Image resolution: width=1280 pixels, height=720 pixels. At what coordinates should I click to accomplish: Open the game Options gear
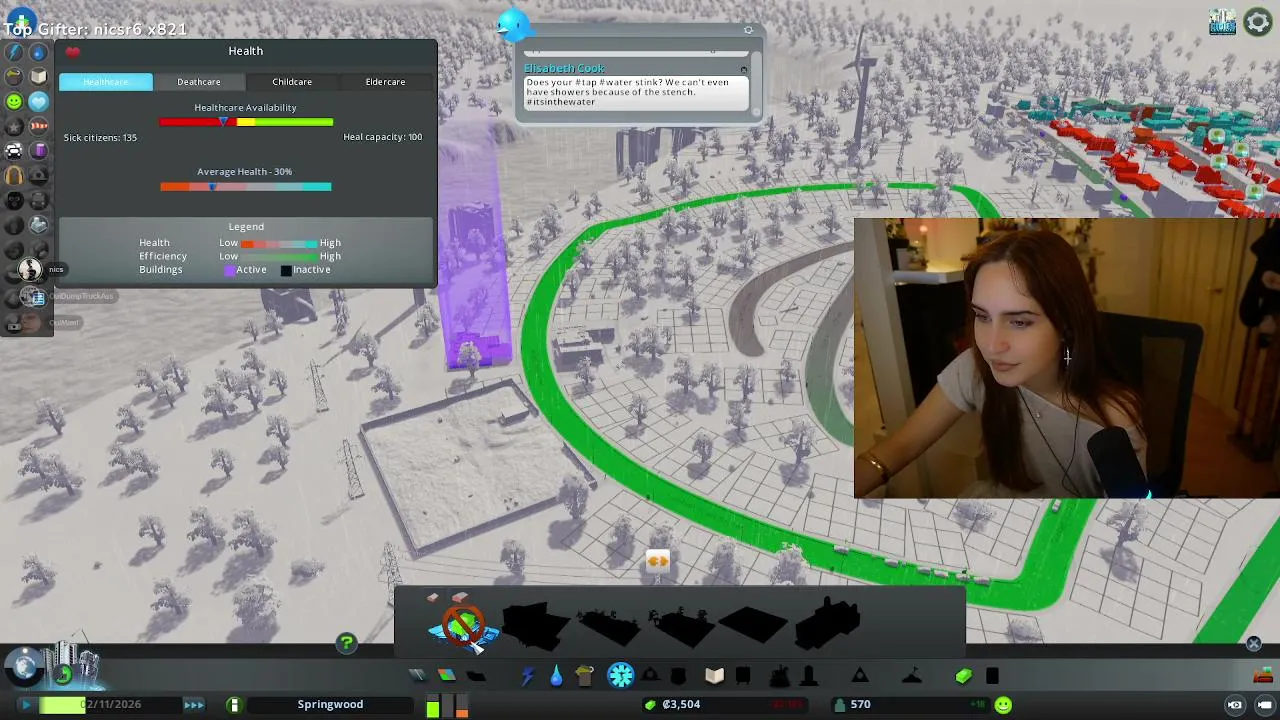click(1257, 21)
